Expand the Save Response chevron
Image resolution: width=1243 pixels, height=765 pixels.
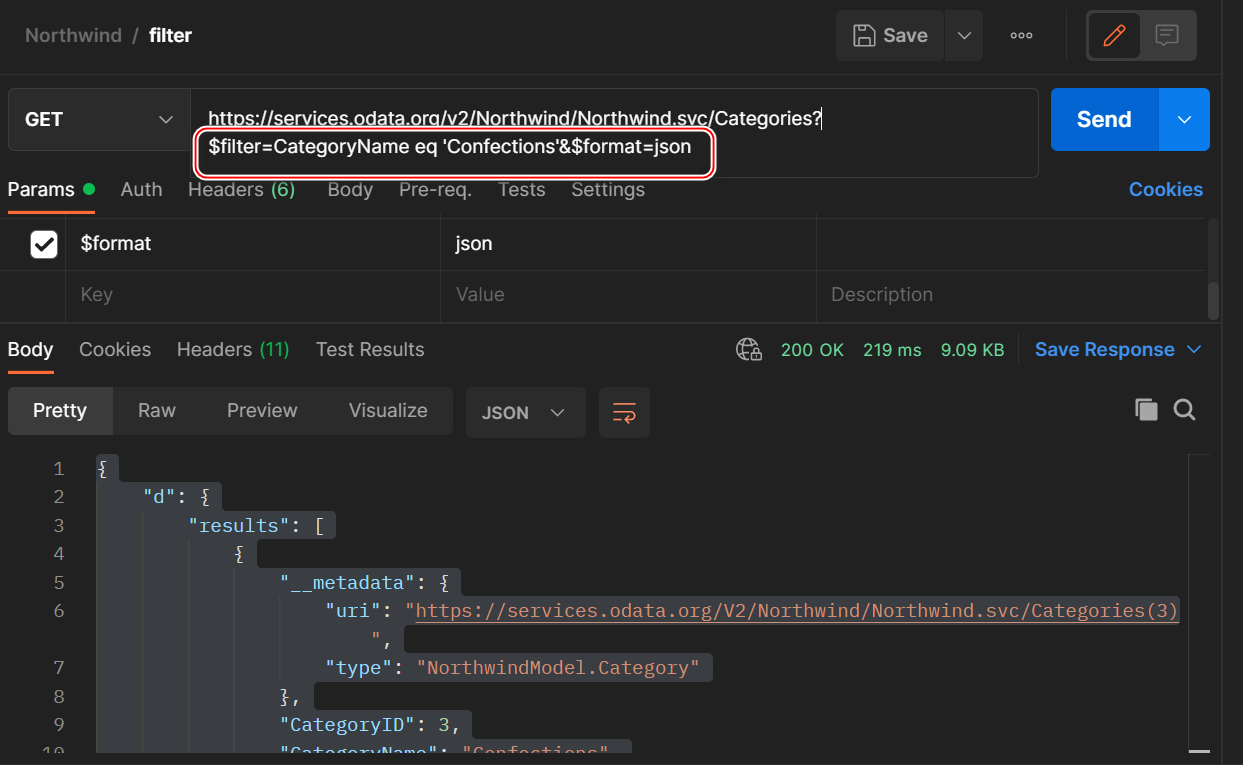(1193, 349)
